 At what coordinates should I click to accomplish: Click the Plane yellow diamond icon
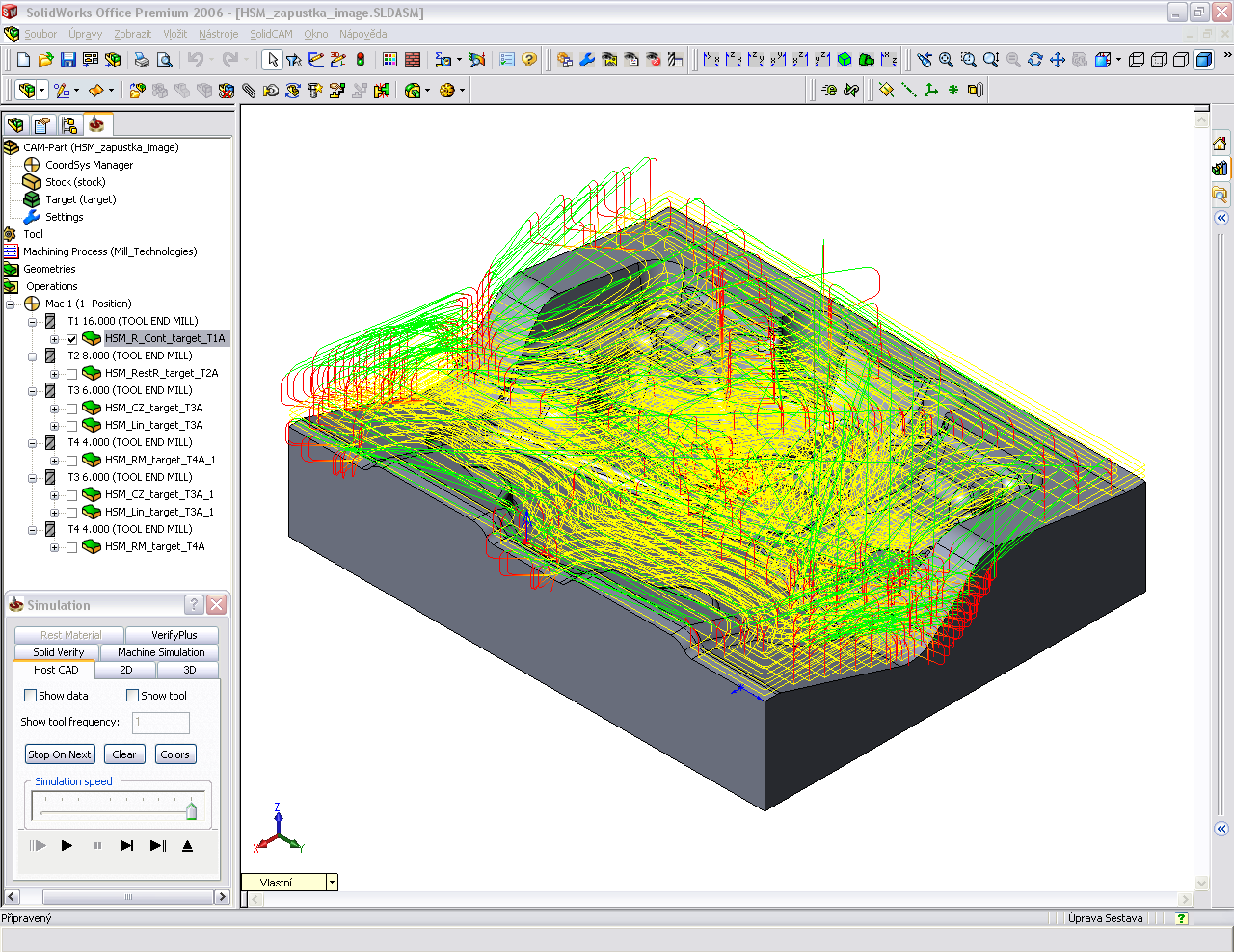pyautogui.click(x=887, y=90)
